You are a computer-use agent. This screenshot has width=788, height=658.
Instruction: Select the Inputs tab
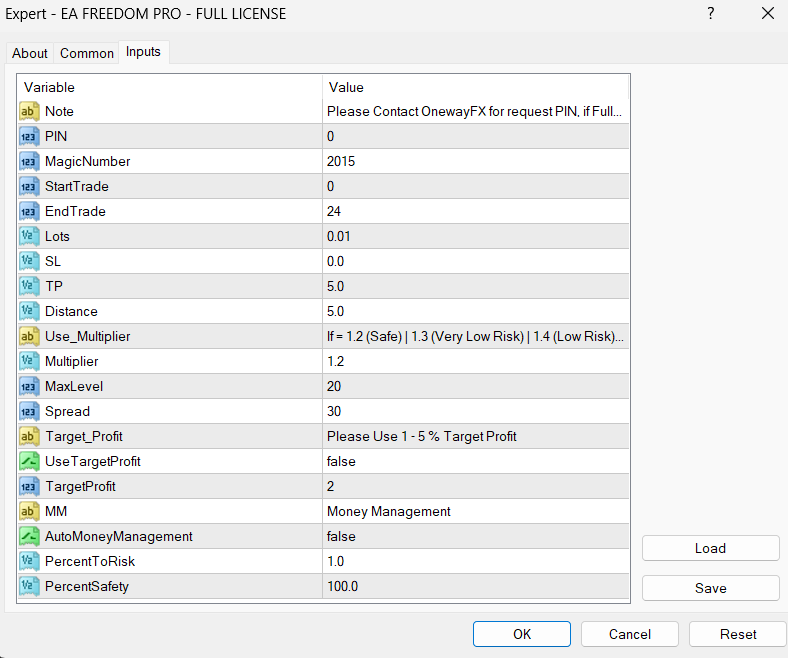coord(143,52)
